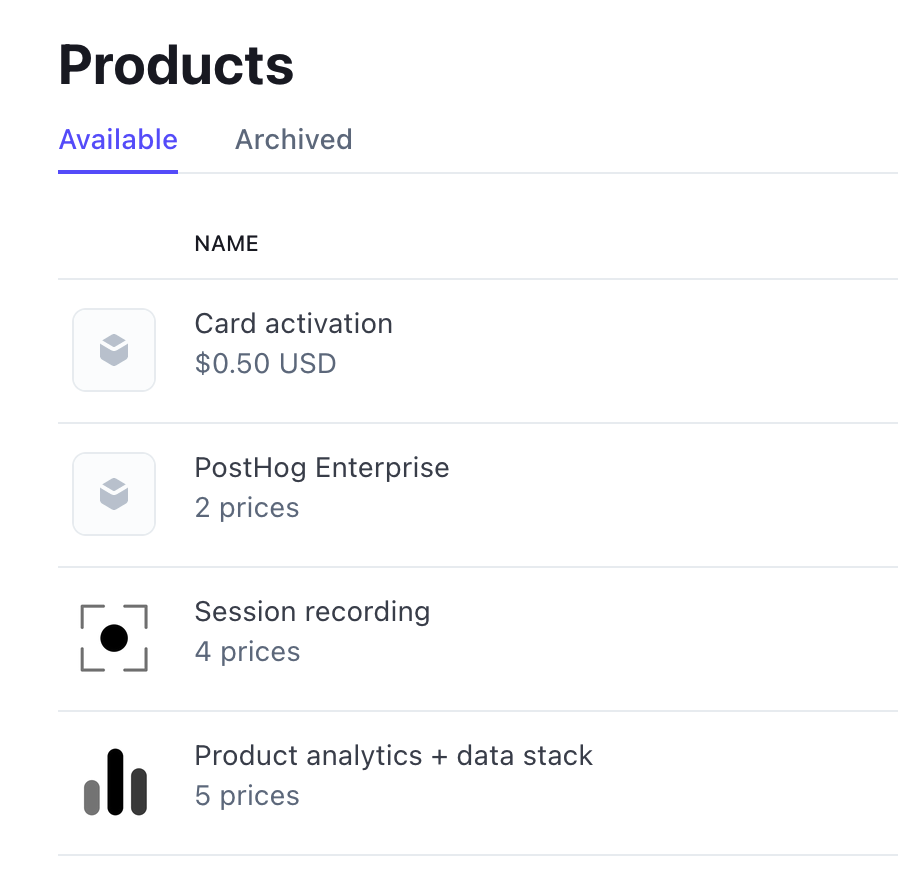Open the Card activation product thumbnail

(x=113, y=349)
